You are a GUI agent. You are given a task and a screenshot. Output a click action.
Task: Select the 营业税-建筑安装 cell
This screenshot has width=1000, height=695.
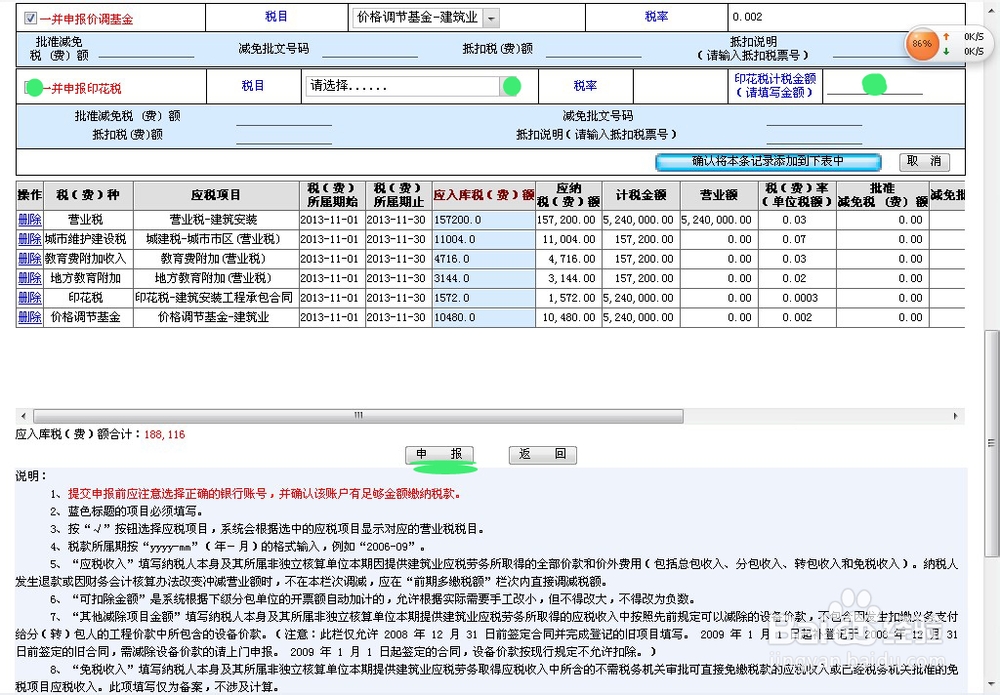click(x=216, y=220)
